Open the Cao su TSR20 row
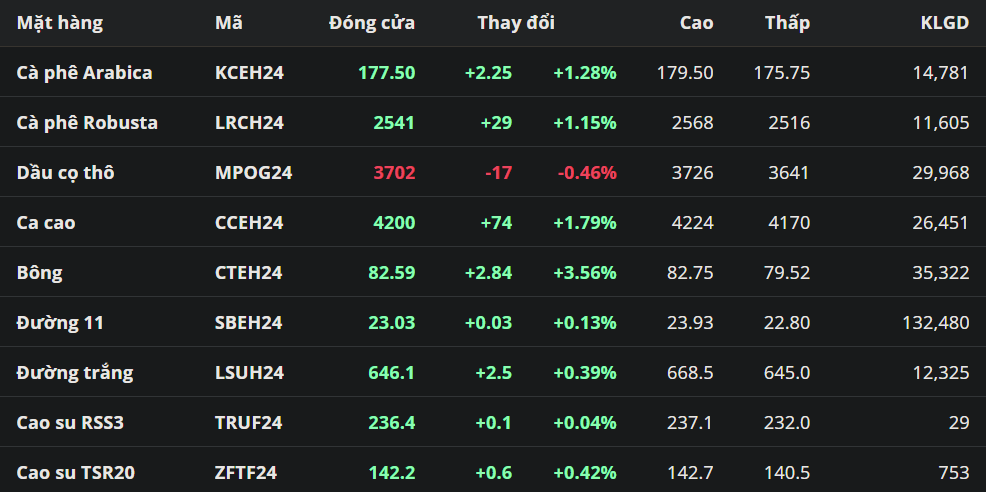The height and width of the screenshot is (492, 986). click(76, 472)
